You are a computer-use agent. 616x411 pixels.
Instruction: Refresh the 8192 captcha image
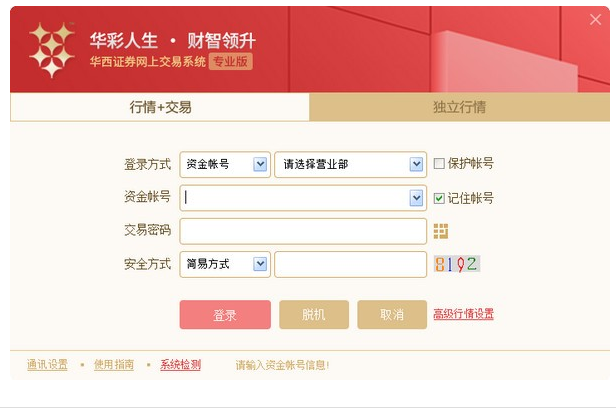(457, 264)
